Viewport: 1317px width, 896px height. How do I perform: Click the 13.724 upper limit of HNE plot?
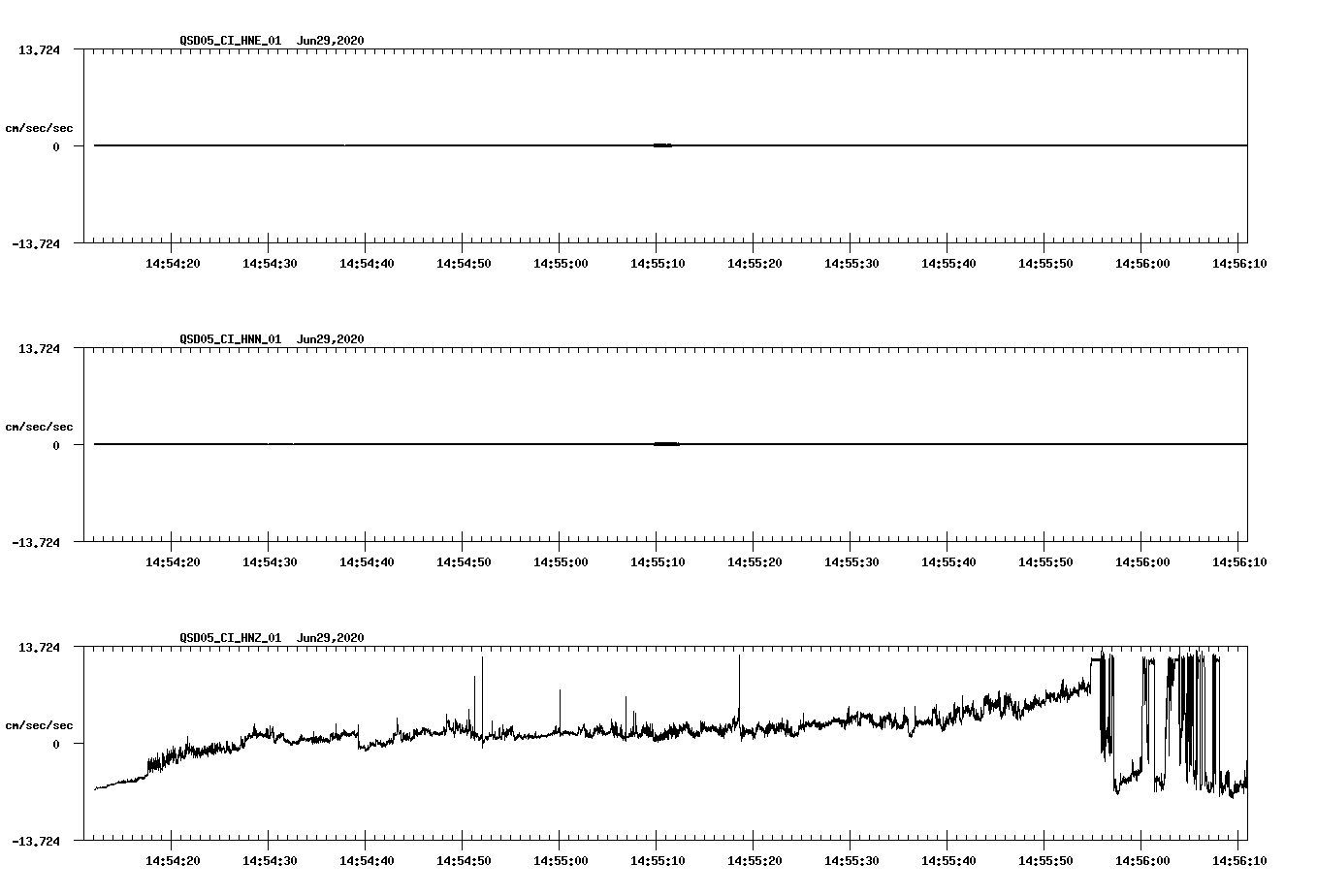coord(40,49)
